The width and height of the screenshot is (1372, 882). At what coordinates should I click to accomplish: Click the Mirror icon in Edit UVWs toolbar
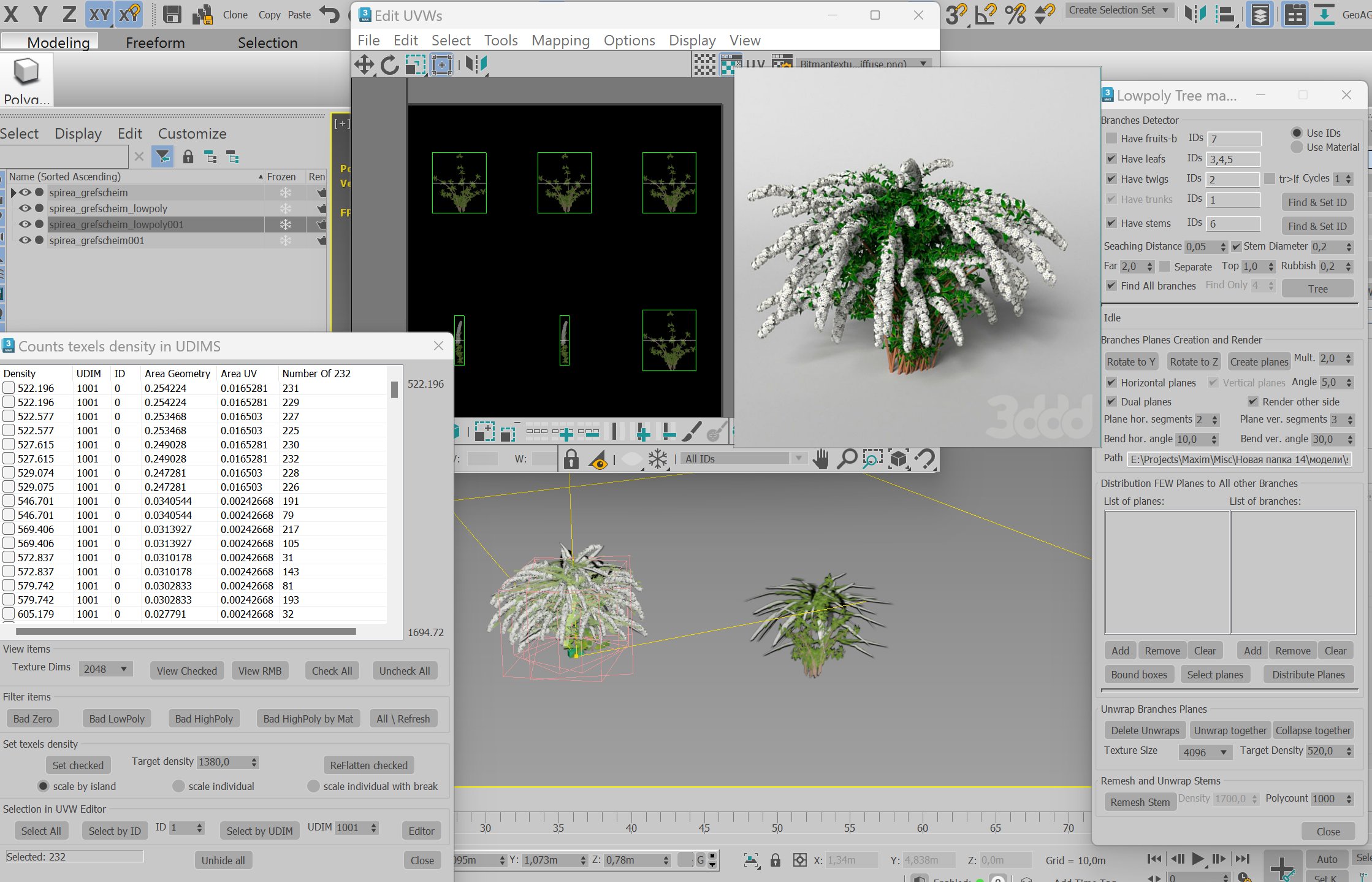[476, 64]
